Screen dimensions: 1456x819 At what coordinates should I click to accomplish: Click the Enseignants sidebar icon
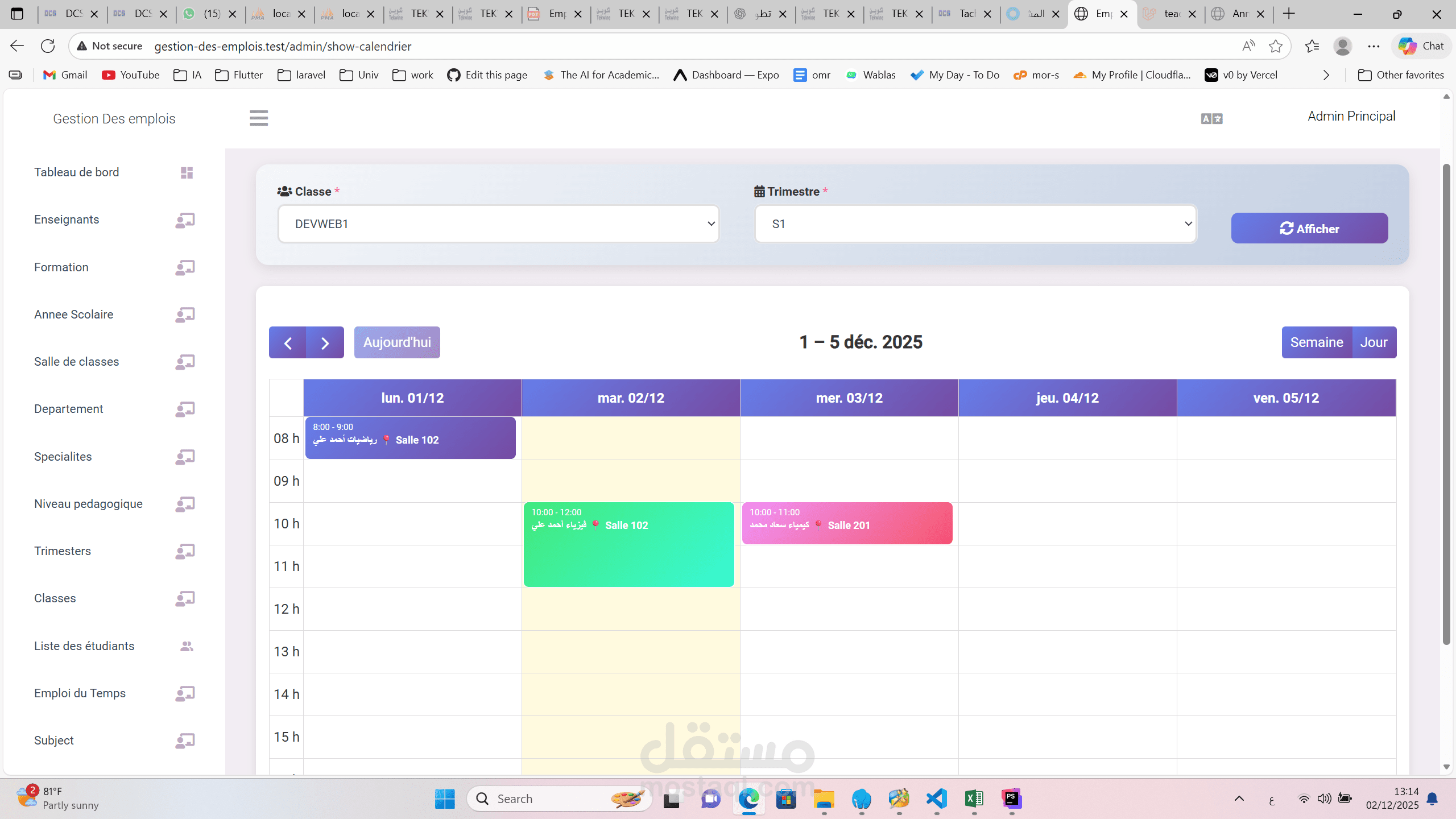(185, 220)
